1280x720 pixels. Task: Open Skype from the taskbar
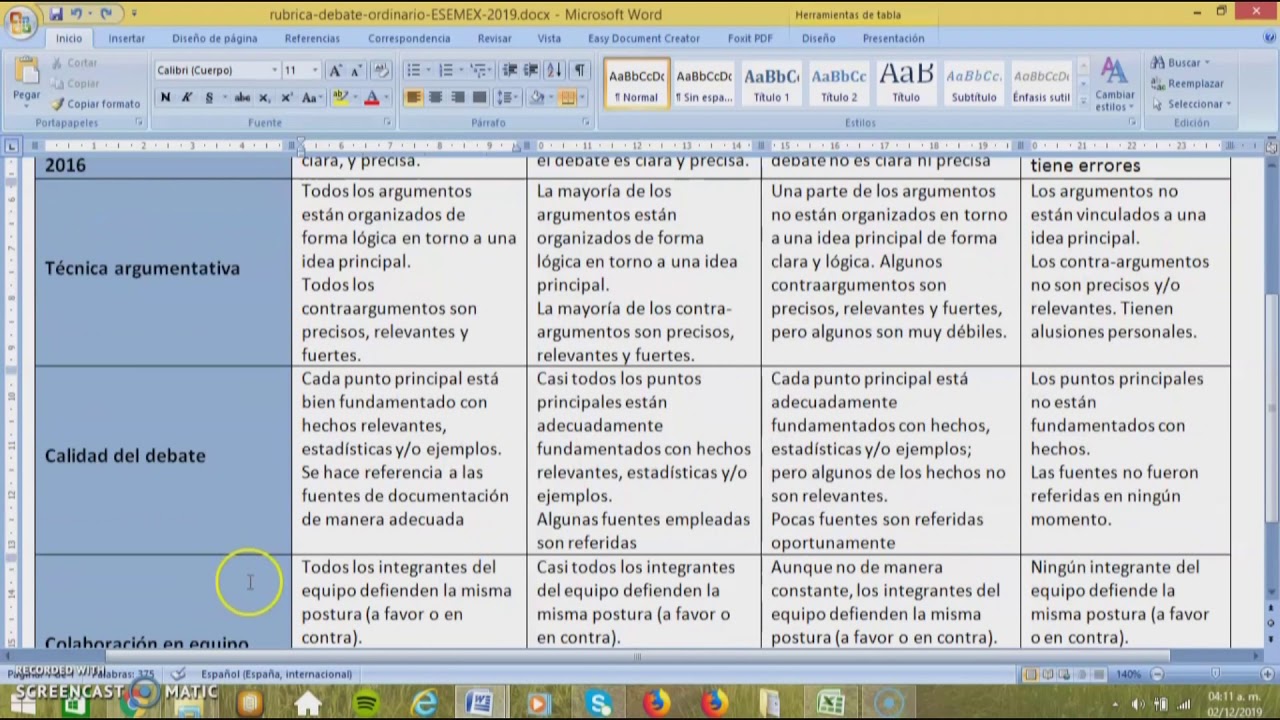pos(599,704)
